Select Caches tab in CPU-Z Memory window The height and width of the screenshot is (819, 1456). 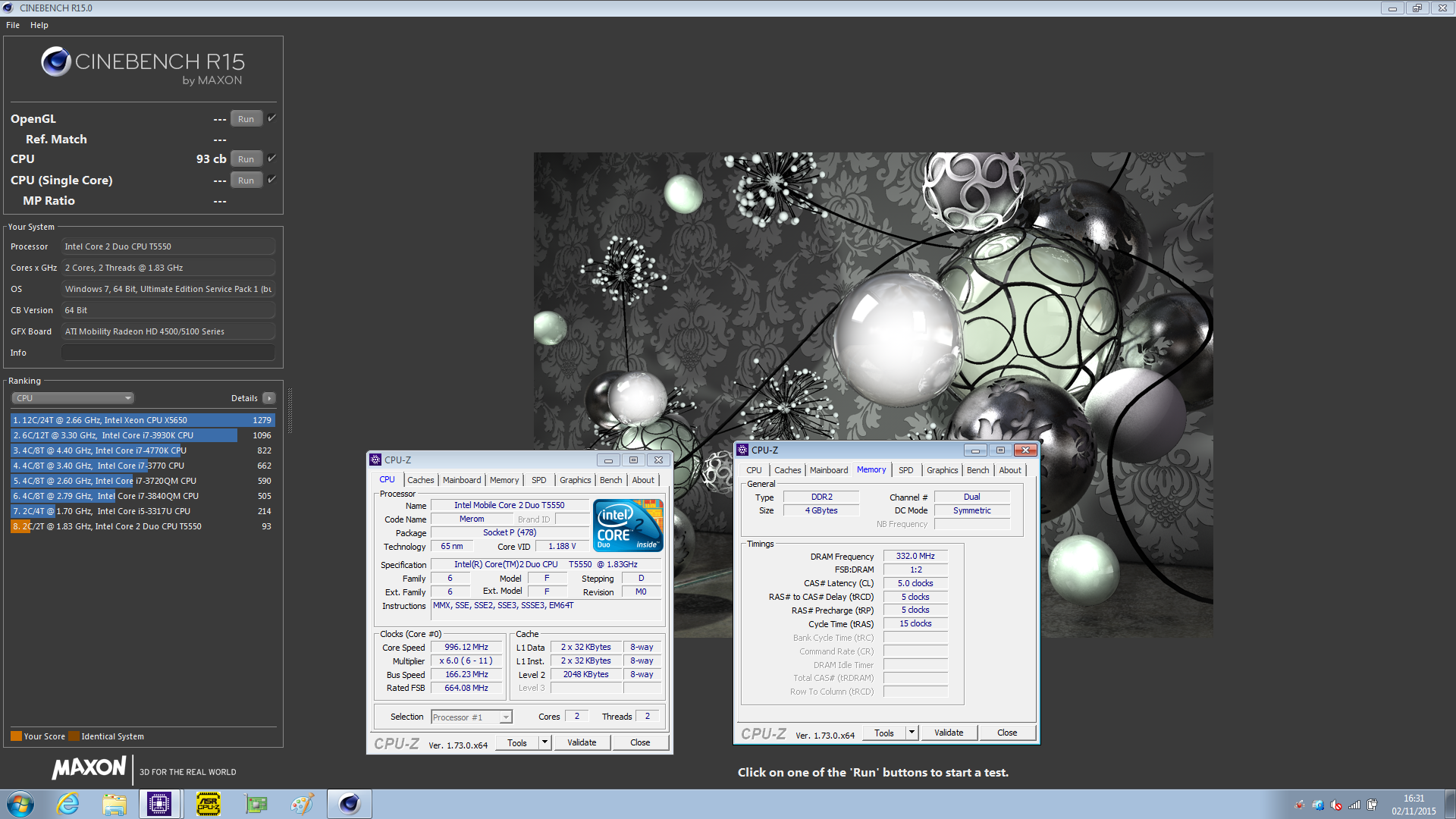788,470
